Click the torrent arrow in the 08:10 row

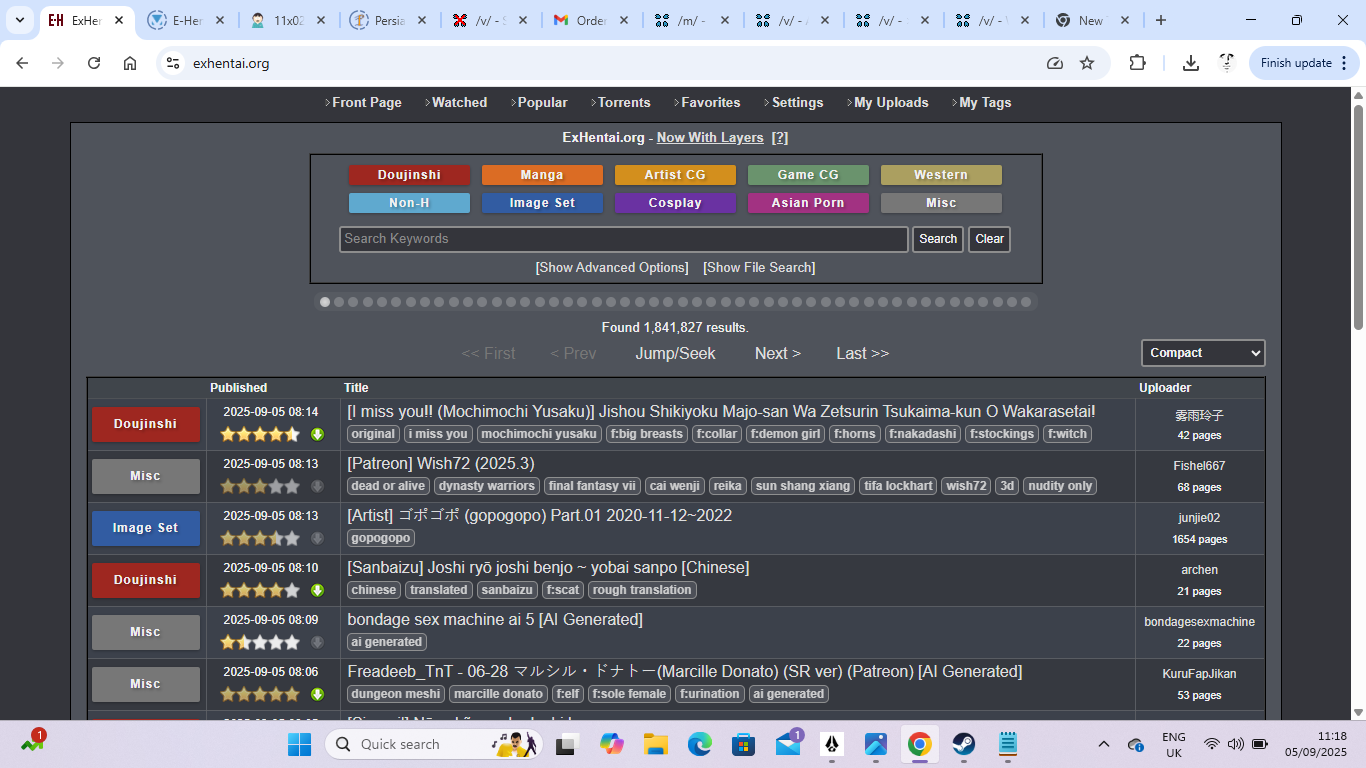coord(317,590)
